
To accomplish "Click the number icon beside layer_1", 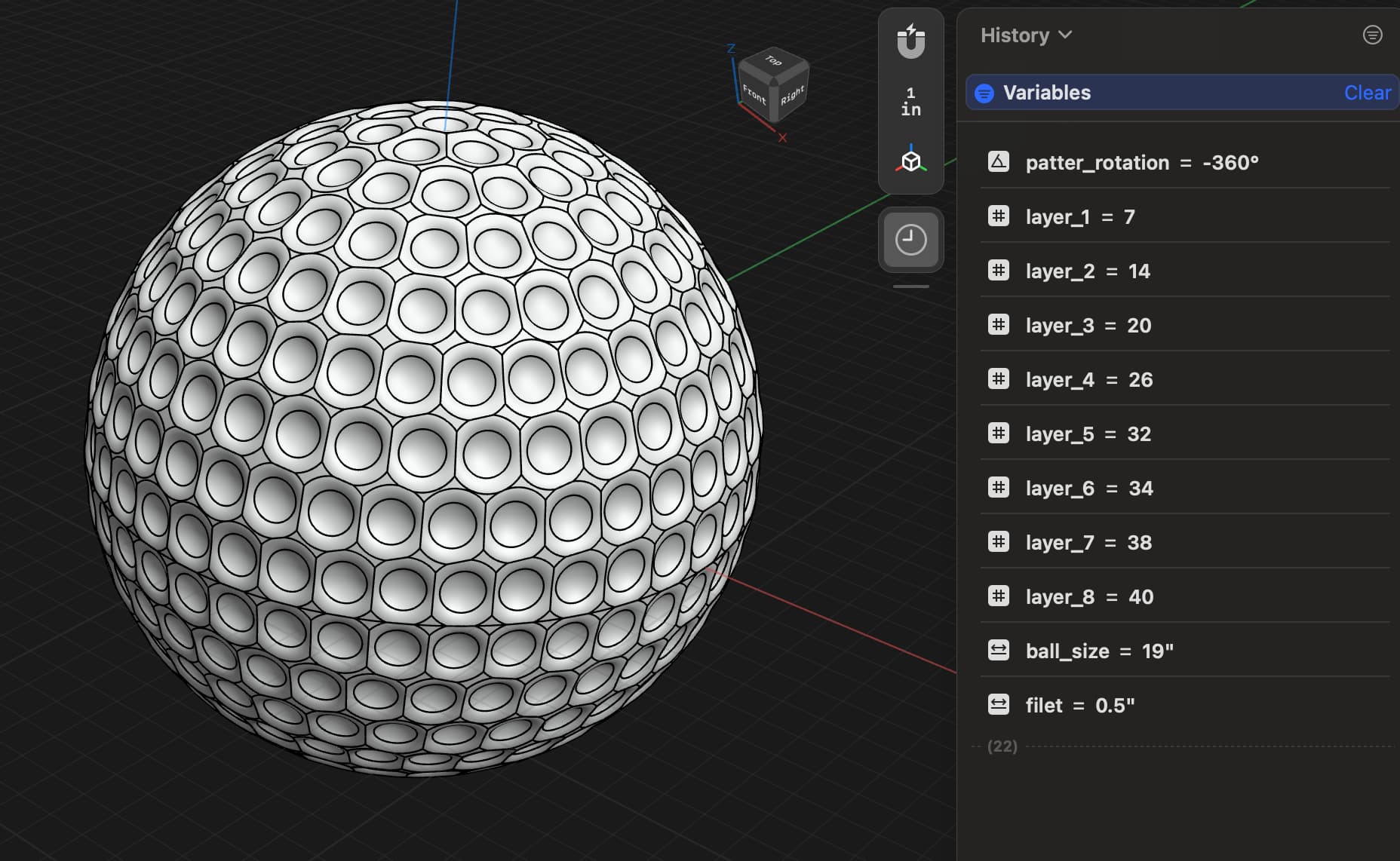I will click(999, 216).
